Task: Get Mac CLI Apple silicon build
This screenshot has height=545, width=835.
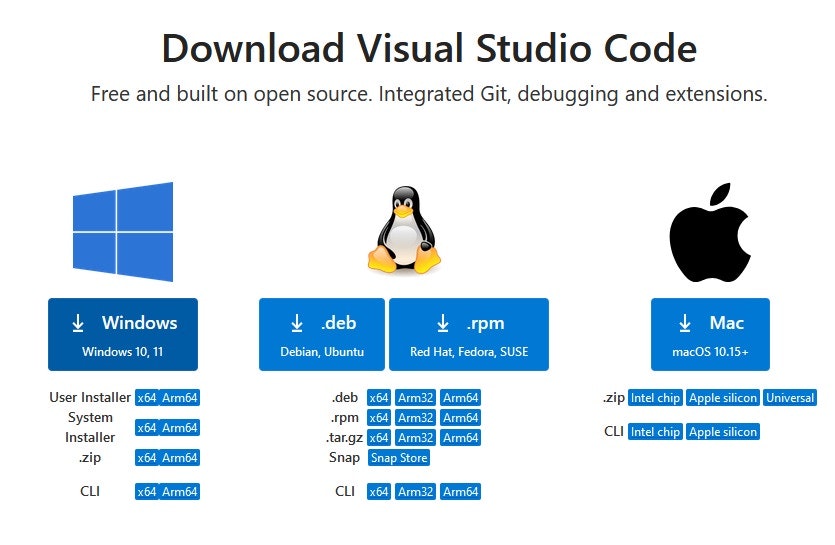Action: (x=723, y=432)
